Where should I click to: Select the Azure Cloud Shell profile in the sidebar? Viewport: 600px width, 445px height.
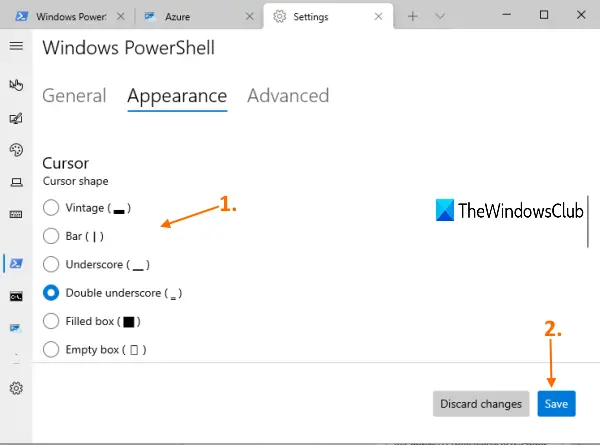coord(16,328)
